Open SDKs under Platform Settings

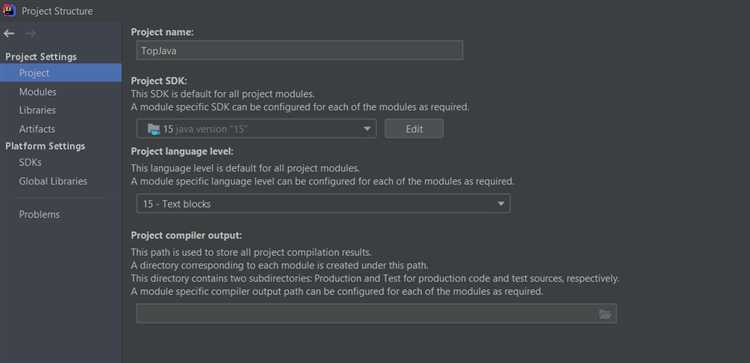coord(30,162)
